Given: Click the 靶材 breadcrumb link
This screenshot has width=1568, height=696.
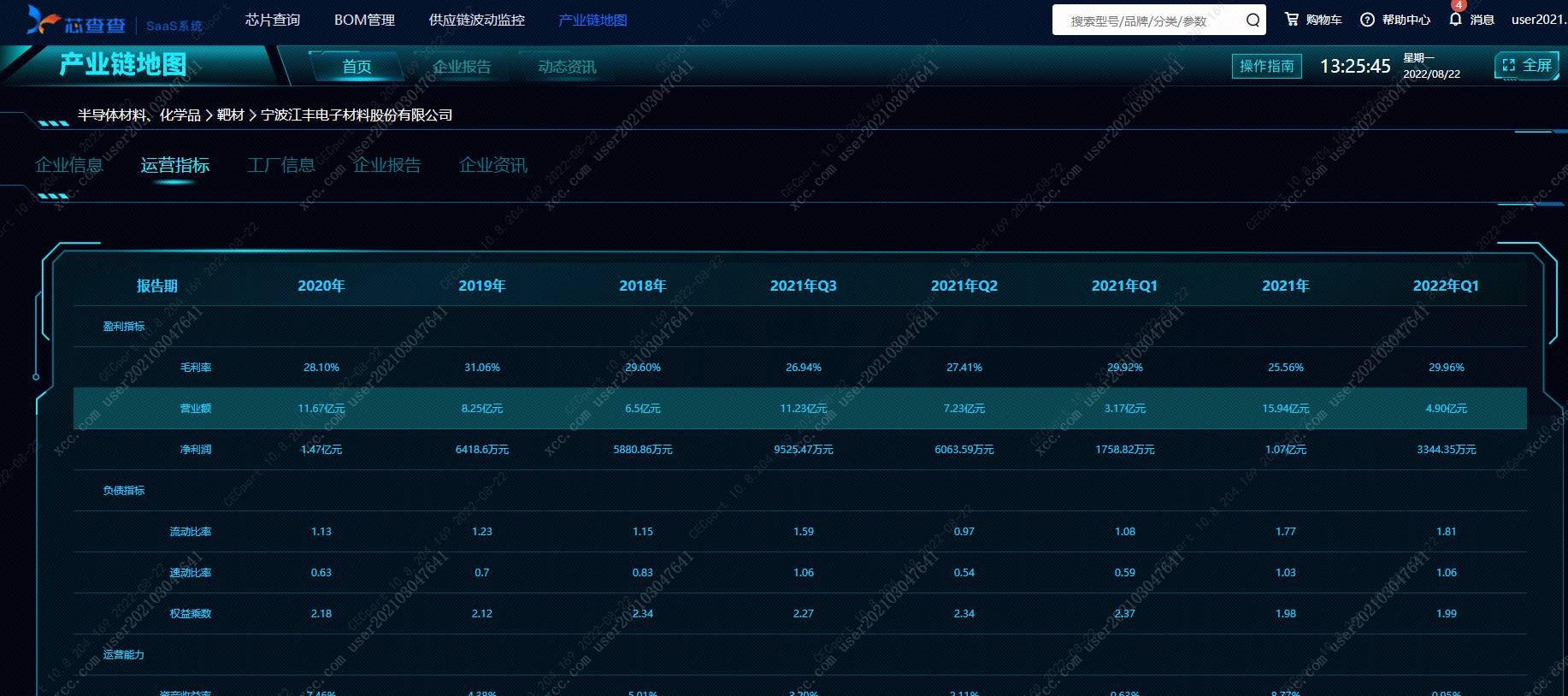Looking at the screenshot, I should [230, 115].
